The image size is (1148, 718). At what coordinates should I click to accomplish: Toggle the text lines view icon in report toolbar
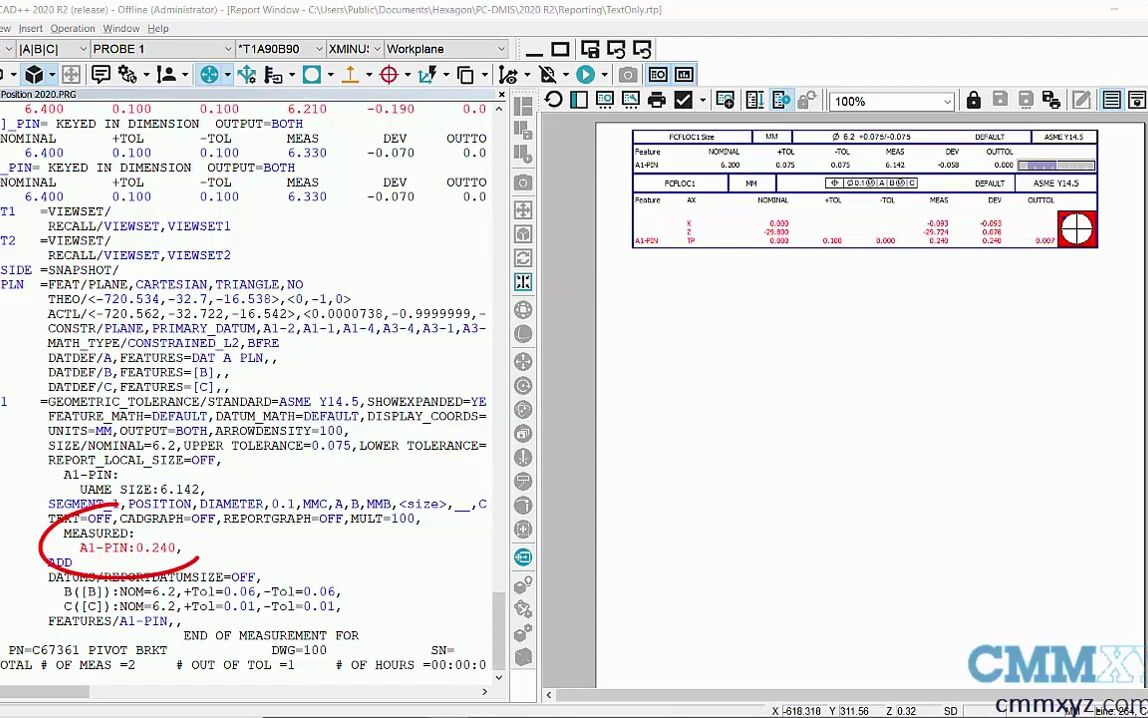coord(1111,100)
